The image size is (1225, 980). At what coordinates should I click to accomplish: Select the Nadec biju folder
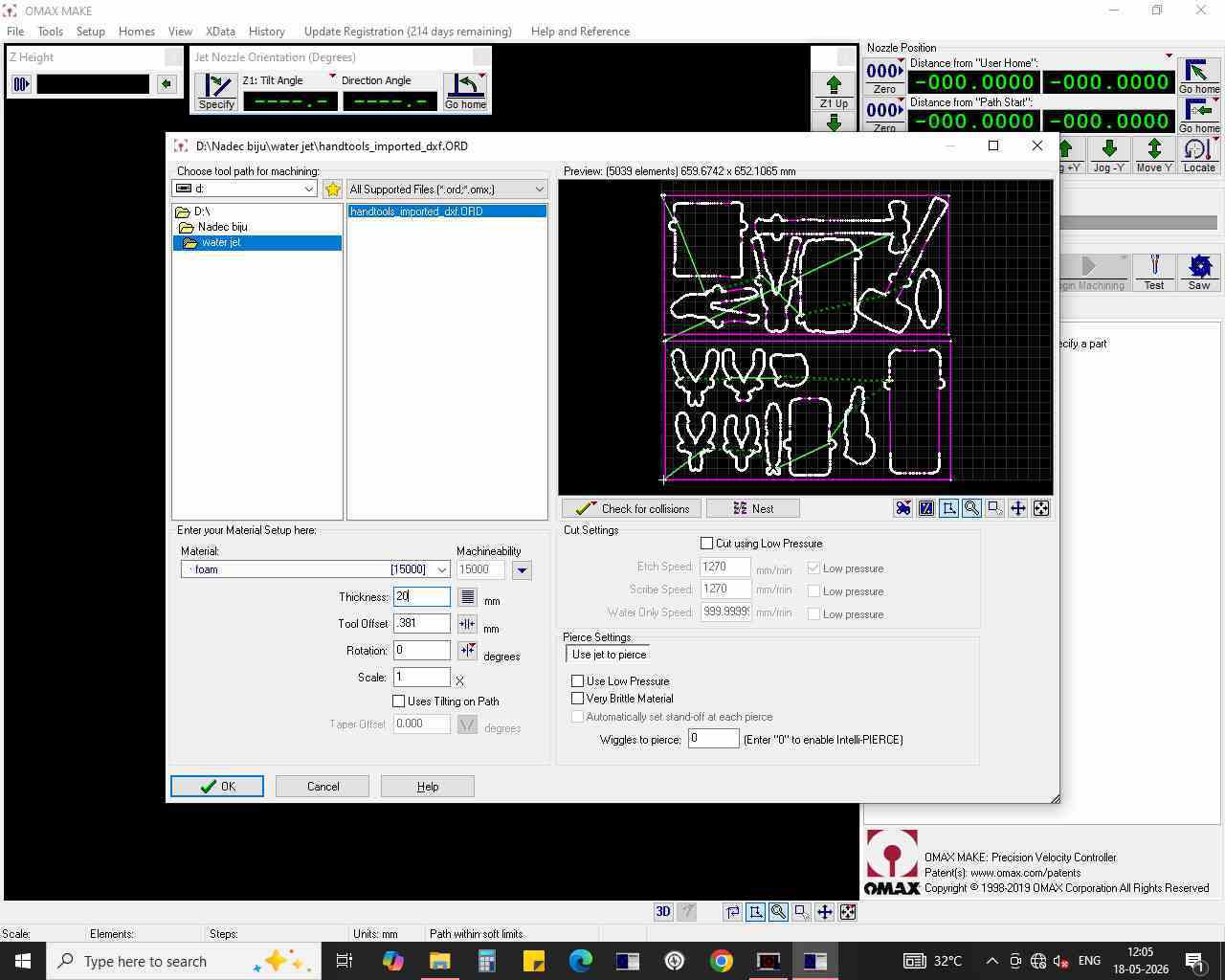coord(222,227)
